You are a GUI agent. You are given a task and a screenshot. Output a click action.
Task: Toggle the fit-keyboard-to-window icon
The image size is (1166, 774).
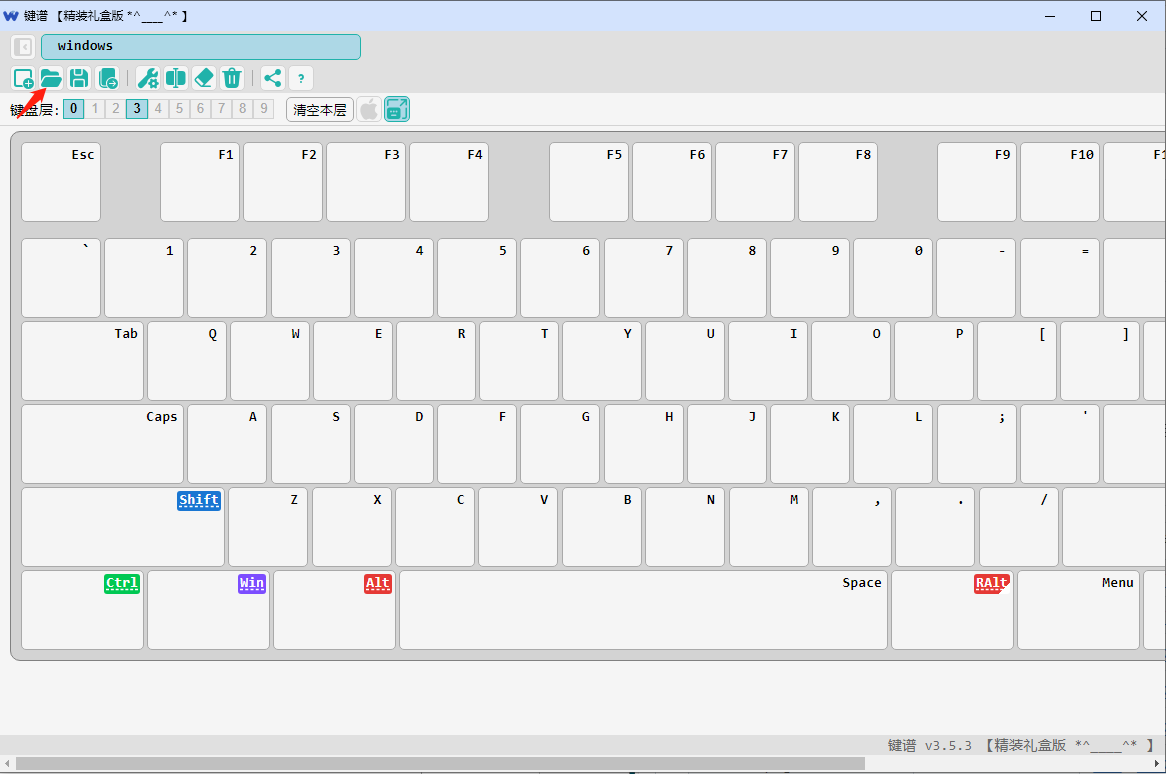pyautogui.click(x=397, y=109)
